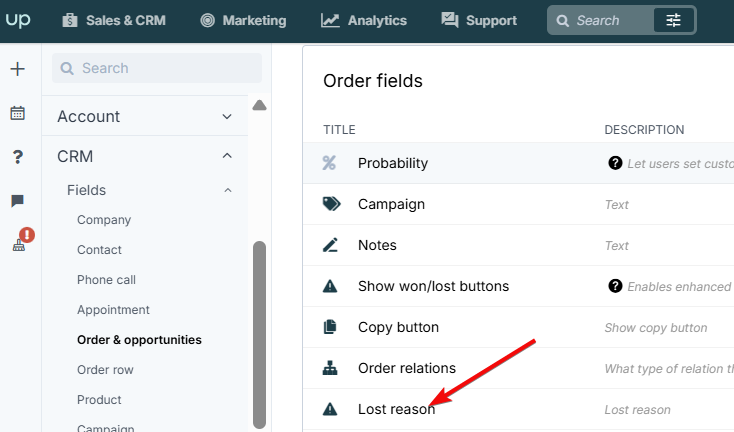This screenshot has width=734, height=432.
Task: Select Order row fields
Action: pyautogui.click(x=105, y=370)
